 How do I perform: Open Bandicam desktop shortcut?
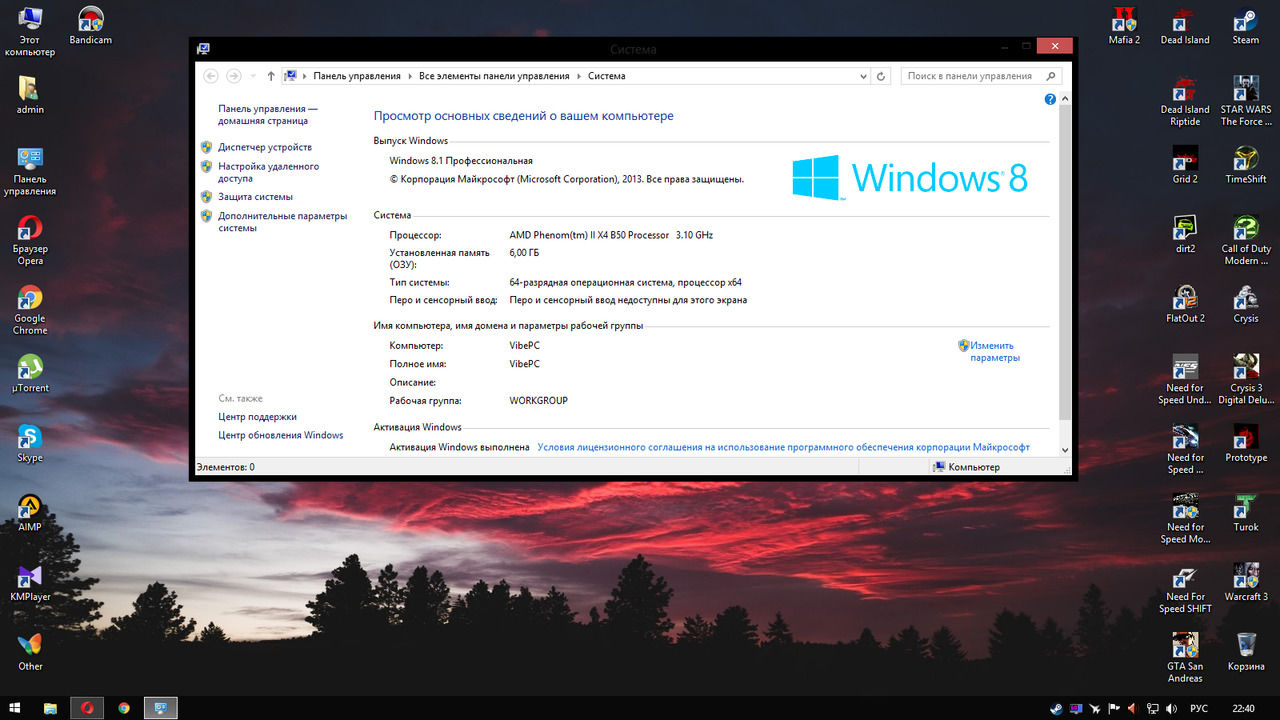click(90, 26)
